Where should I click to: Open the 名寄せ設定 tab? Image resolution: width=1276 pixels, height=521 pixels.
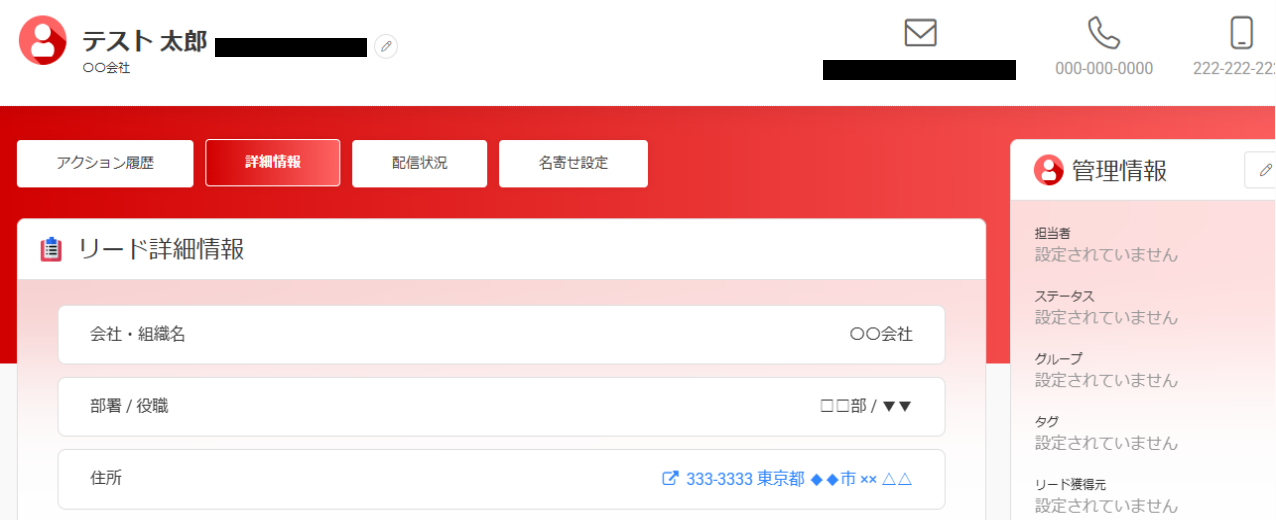tap(573, 163)
